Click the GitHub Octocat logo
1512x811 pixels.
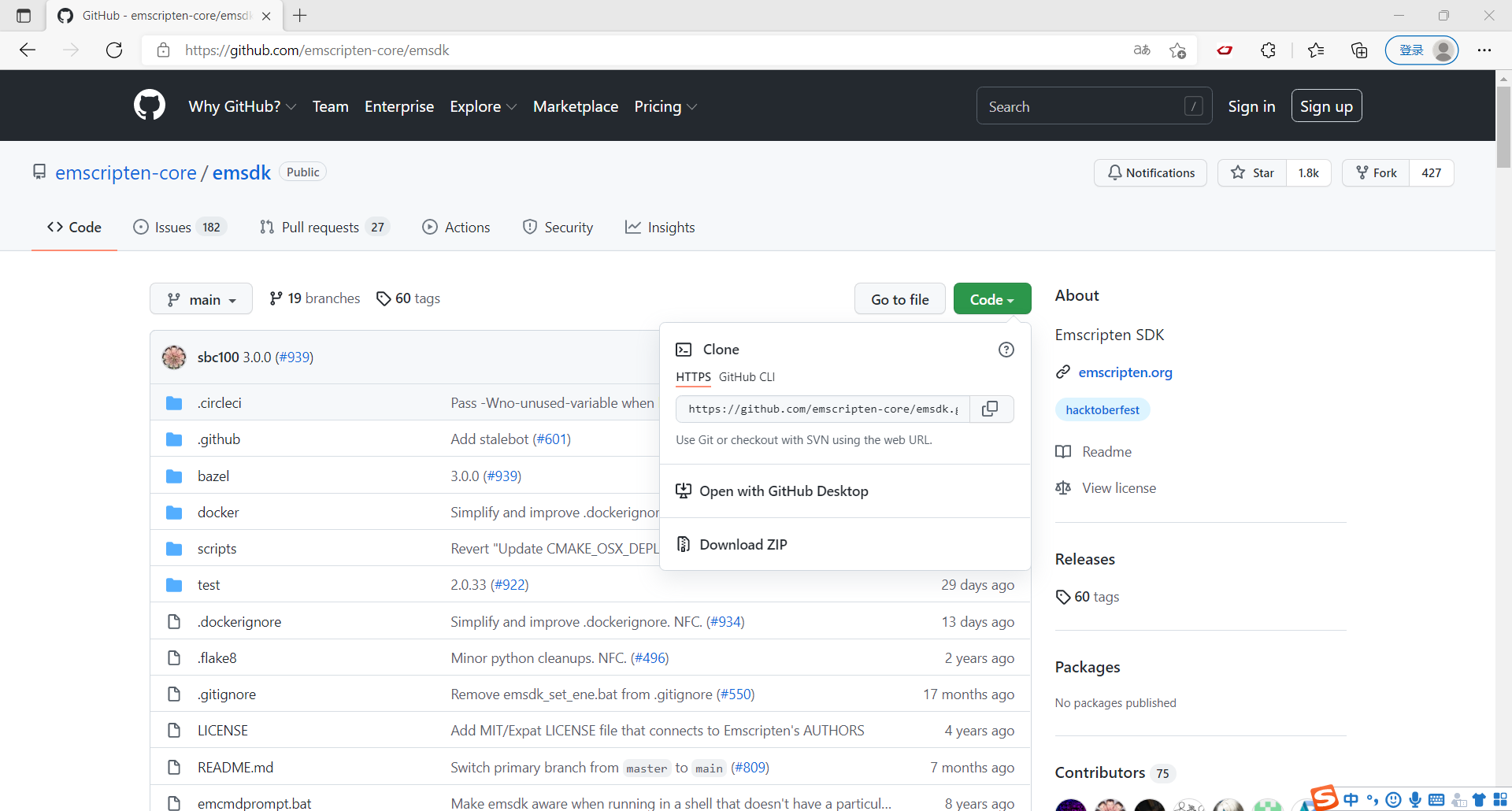click(150, 106)
